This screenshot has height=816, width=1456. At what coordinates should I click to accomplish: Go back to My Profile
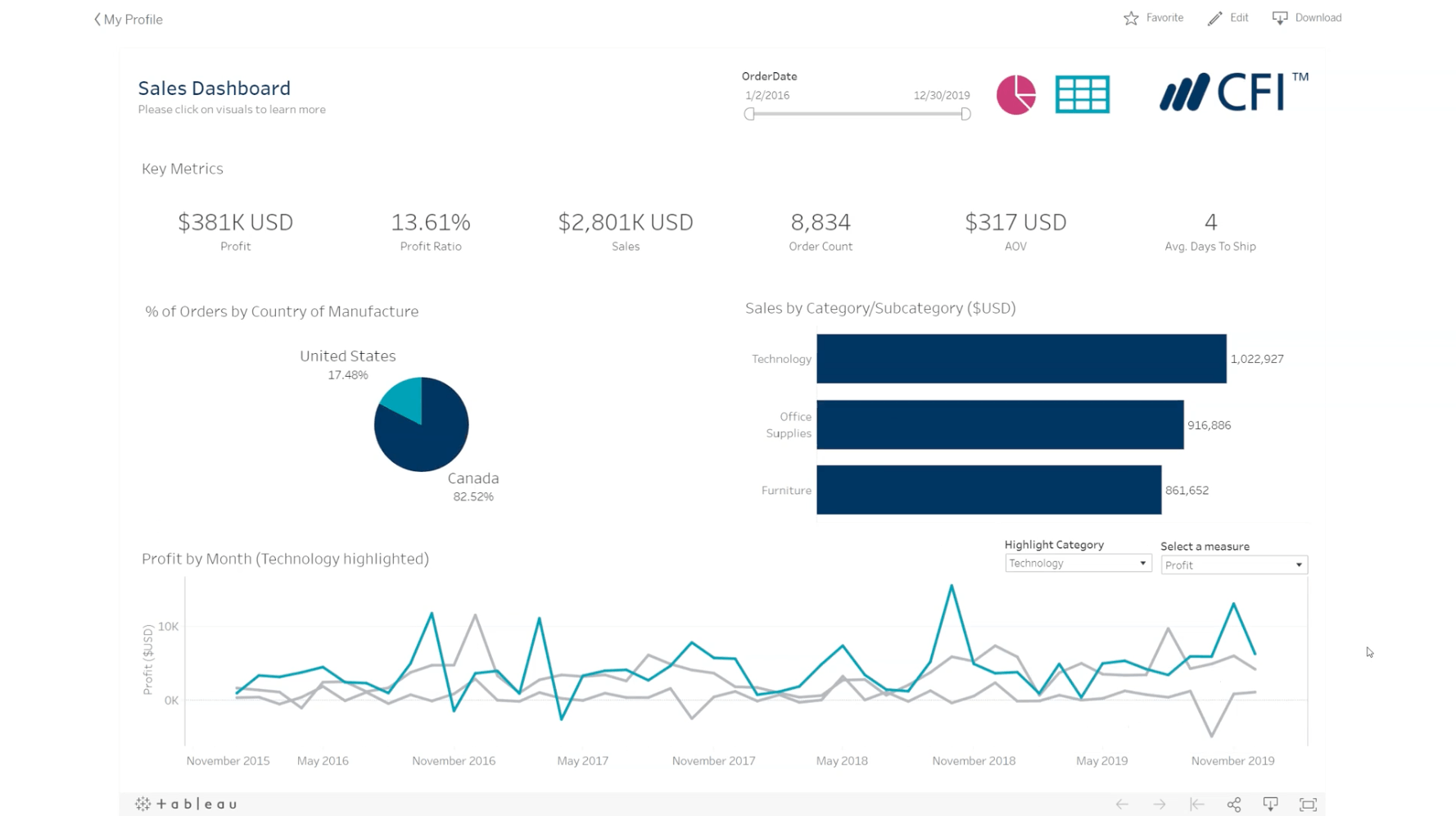pyautogui.click(x=129, y=20)
